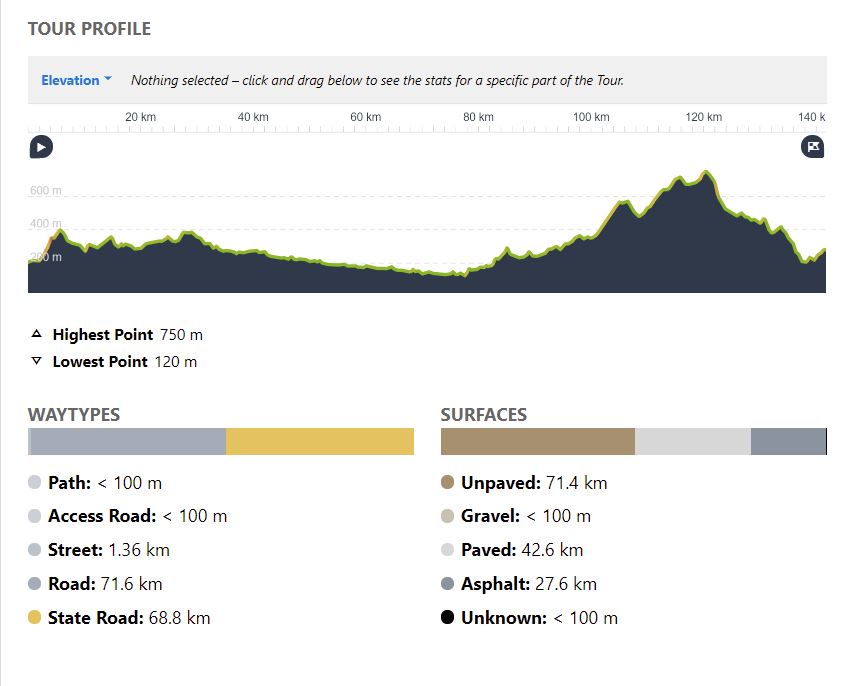Viewport: 846px width, 686px height.
Task: Click the finish flag icon
Action: 813,148
